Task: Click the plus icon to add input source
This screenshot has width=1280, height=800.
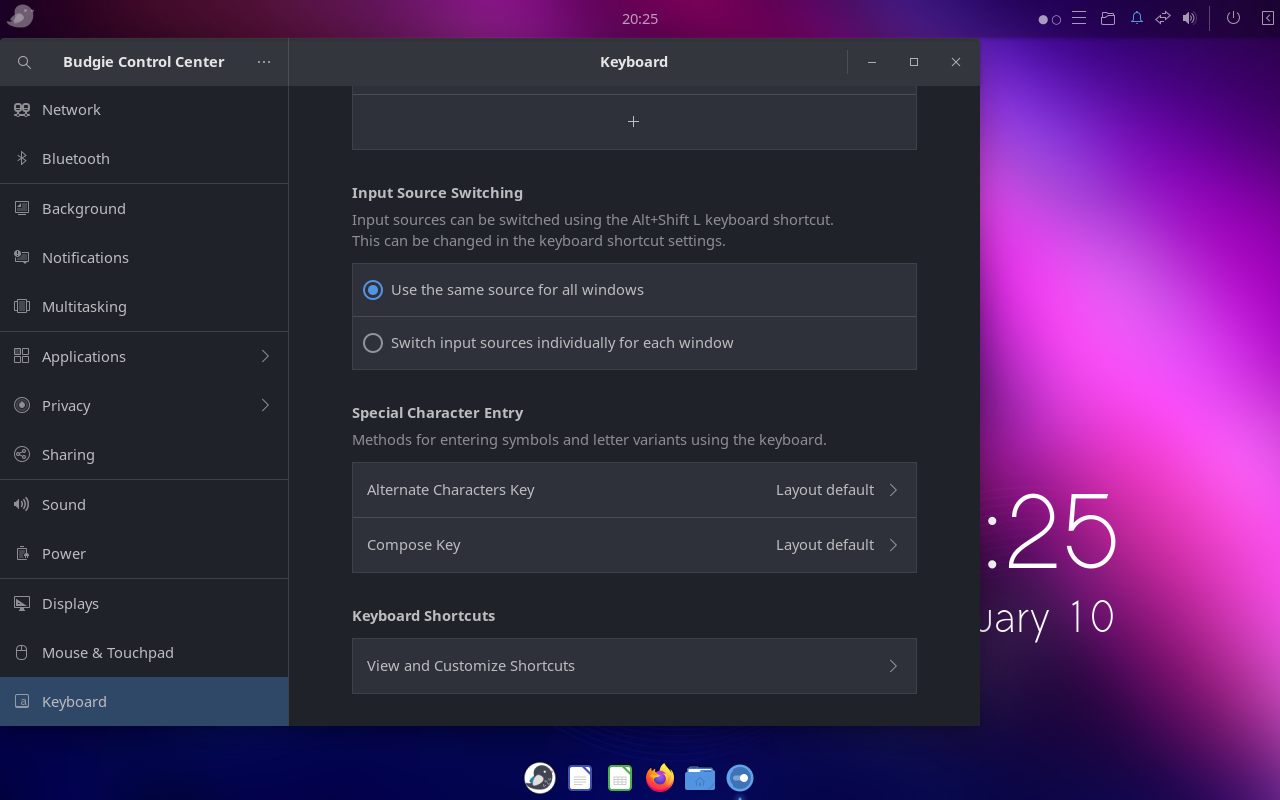Action: click(x=633, y=122)
